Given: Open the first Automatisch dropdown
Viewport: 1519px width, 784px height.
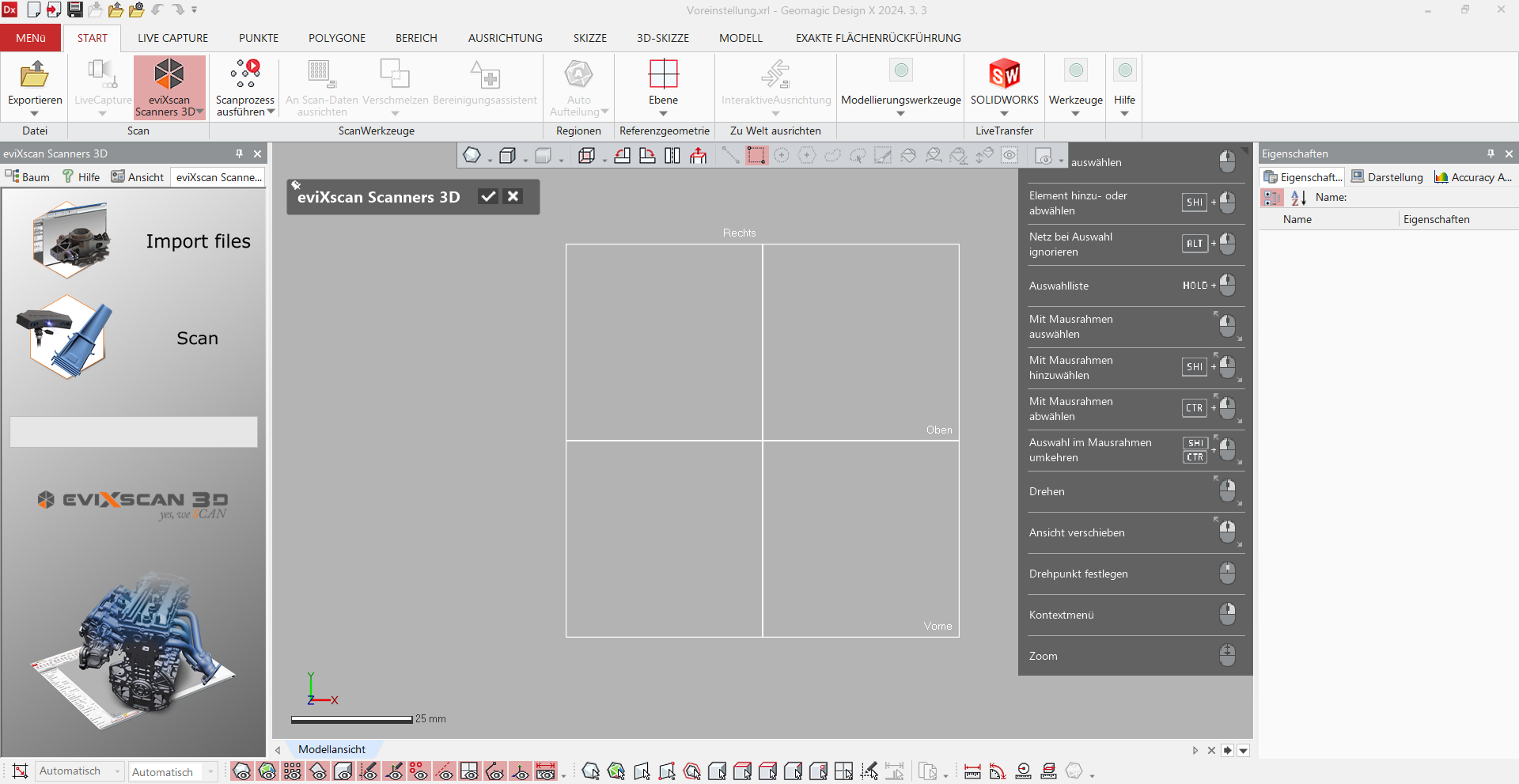Looking at the screenshot, I should pos(80,771).
